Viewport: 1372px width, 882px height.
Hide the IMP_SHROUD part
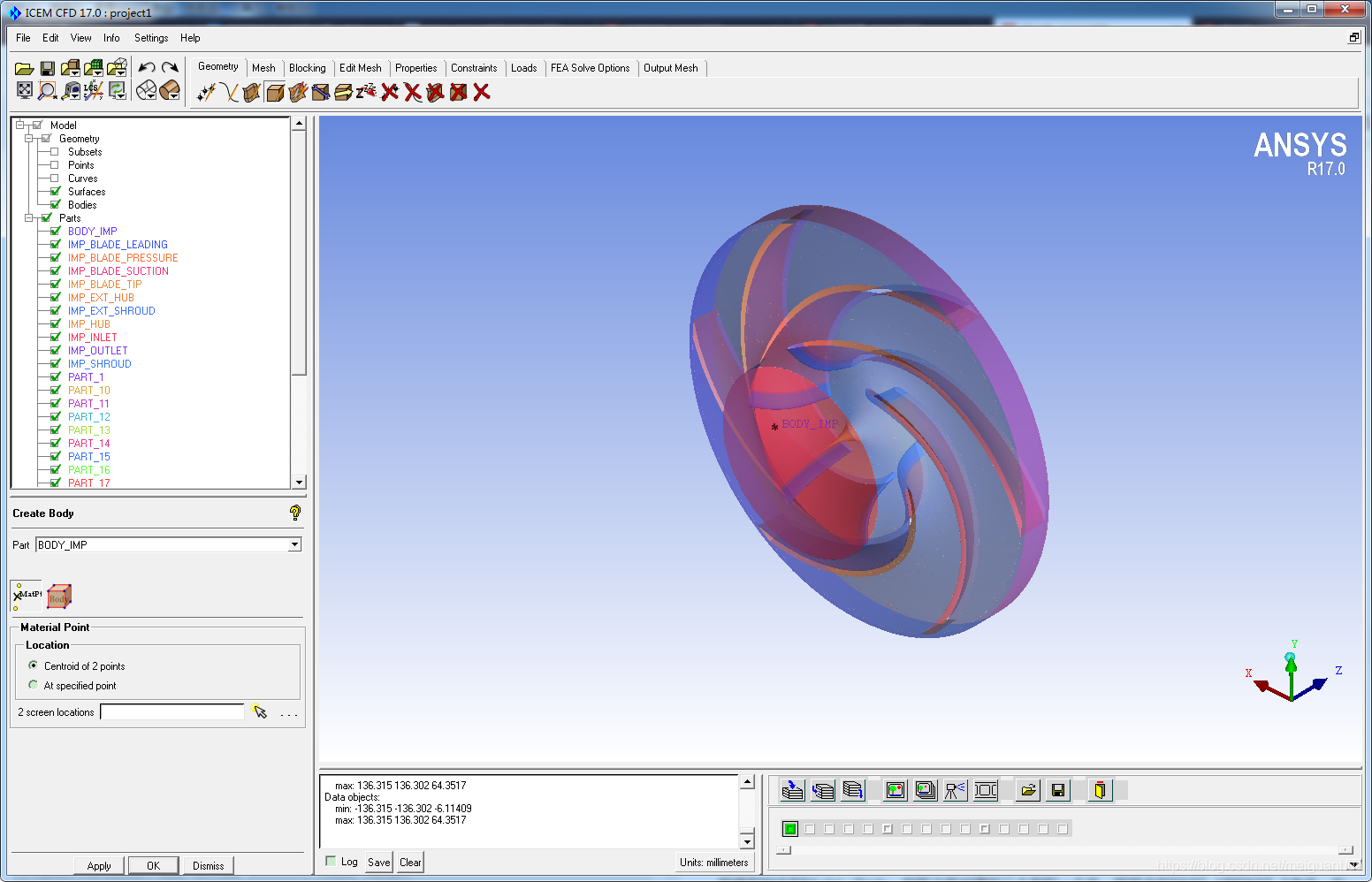[x=55, y=364]
